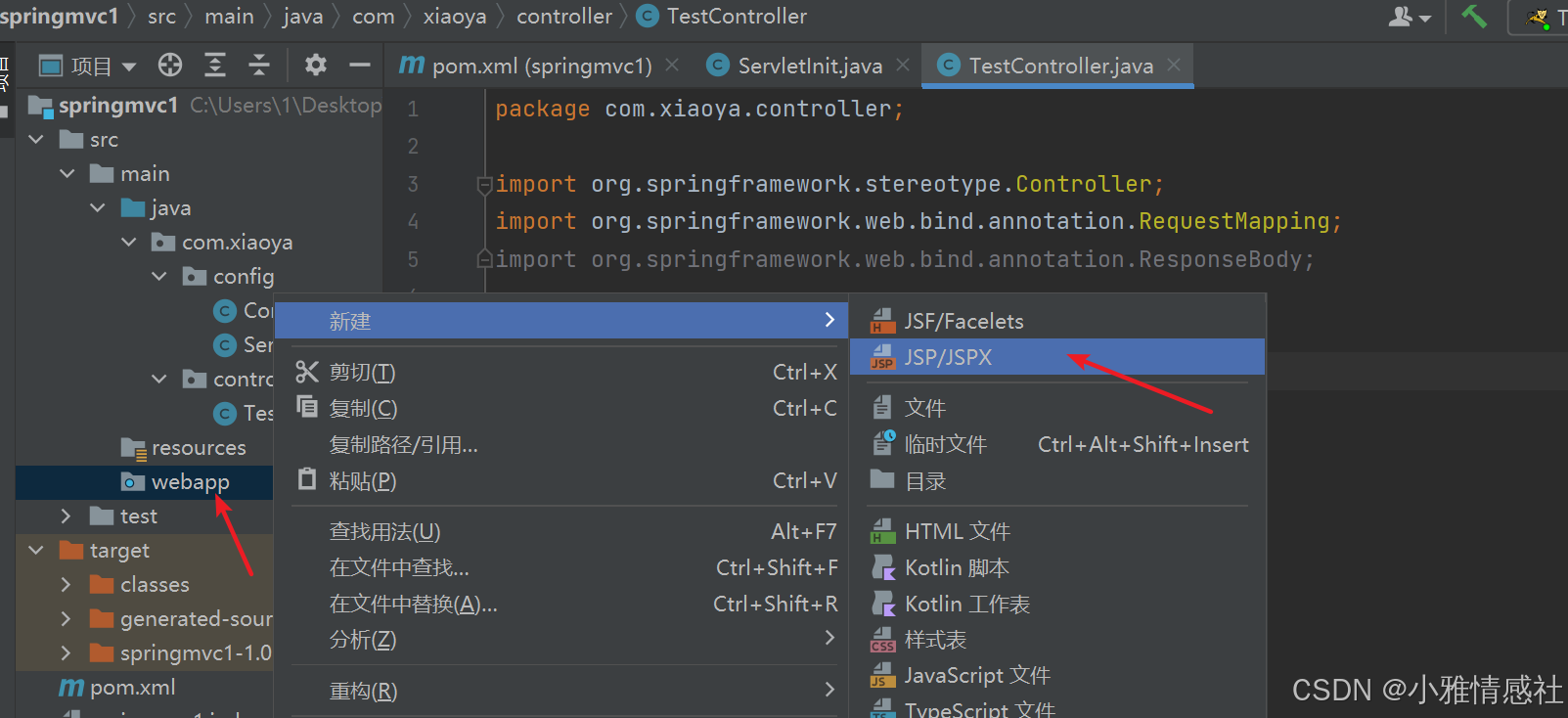Create new 文件 from submenu
This screenshot has height=718, width=1568.
click(1057, 408)
